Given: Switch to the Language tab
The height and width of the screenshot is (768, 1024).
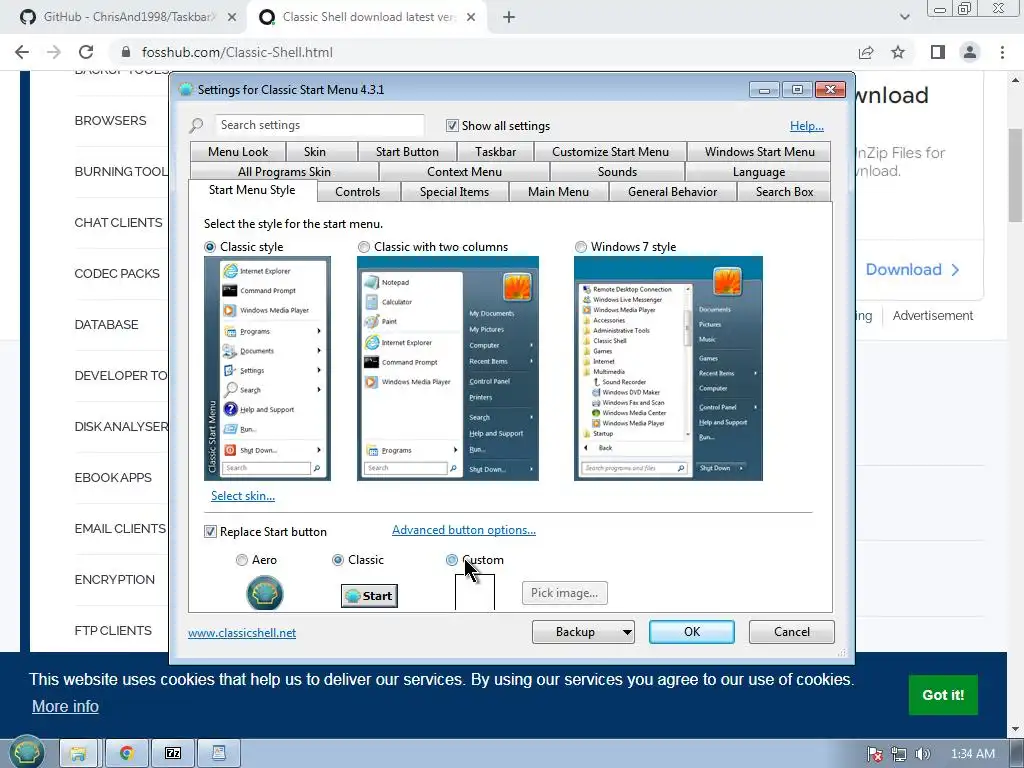Looking at the screenshot, I should 758,172.
